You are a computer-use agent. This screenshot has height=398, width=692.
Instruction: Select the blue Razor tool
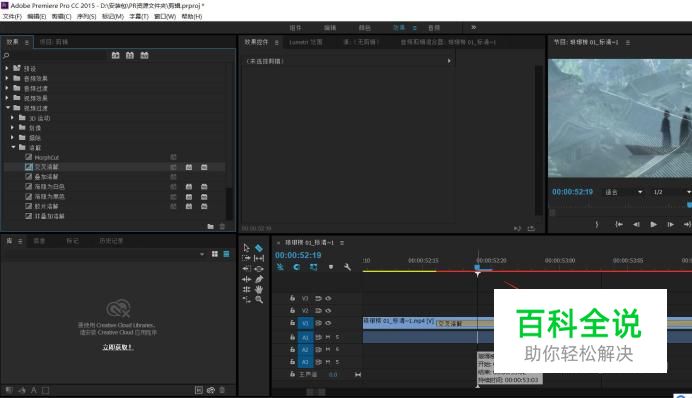[x=259, y=248]
